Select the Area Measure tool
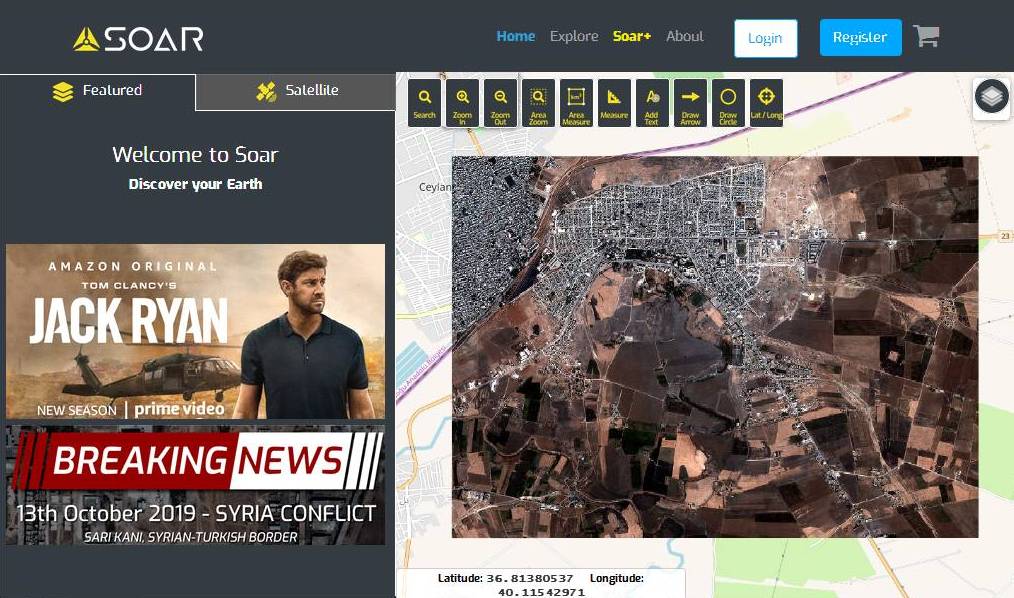 pos(577,103)
